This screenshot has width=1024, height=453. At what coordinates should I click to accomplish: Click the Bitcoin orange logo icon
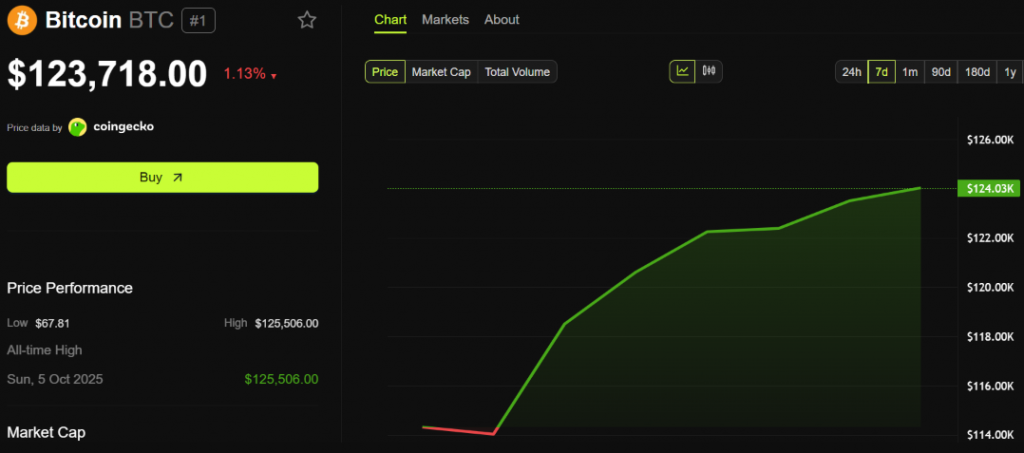click(22, 20)
